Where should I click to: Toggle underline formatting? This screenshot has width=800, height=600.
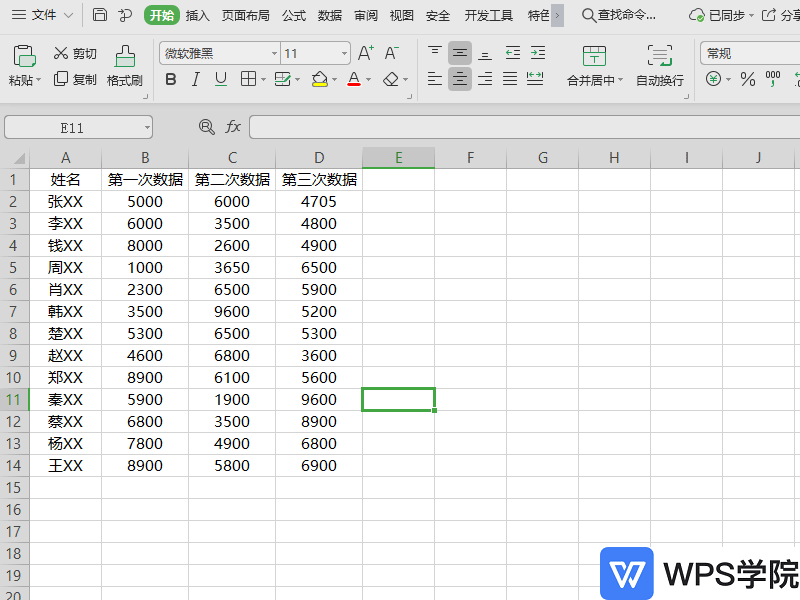point(220,79)
